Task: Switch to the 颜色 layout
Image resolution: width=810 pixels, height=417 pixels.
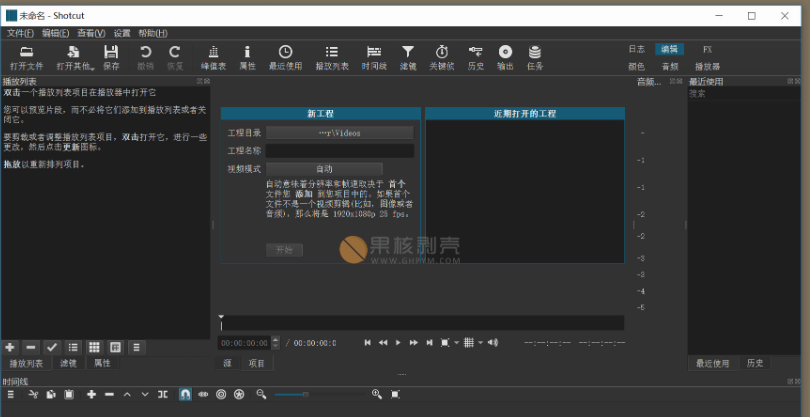Action: pyautogui.click(x=636, y=67)
